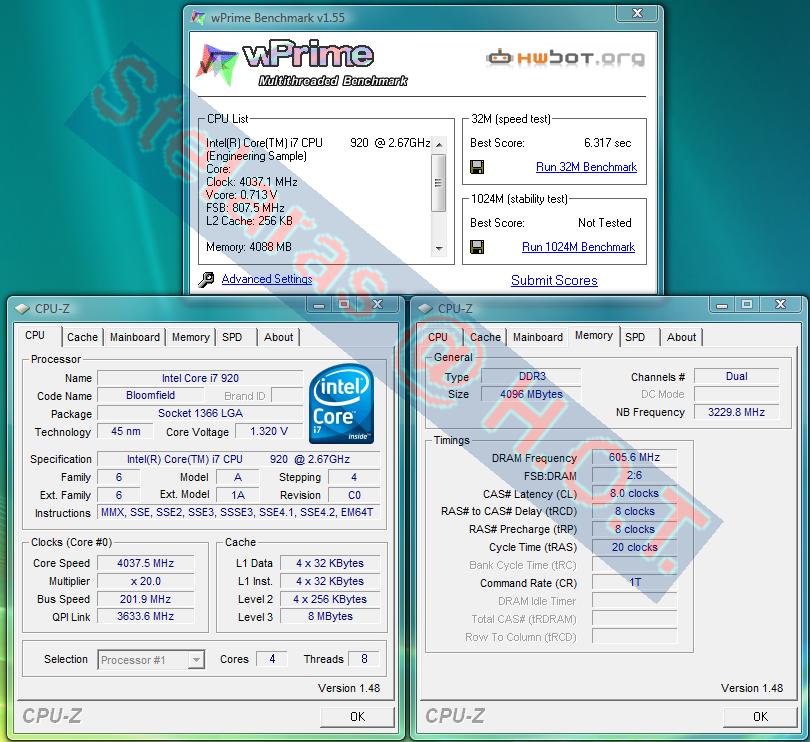The height and width of the screenshot is (742, 810).
Task: Click the Level 3 cache value '8 MBytes'
Action: (330, 616)
